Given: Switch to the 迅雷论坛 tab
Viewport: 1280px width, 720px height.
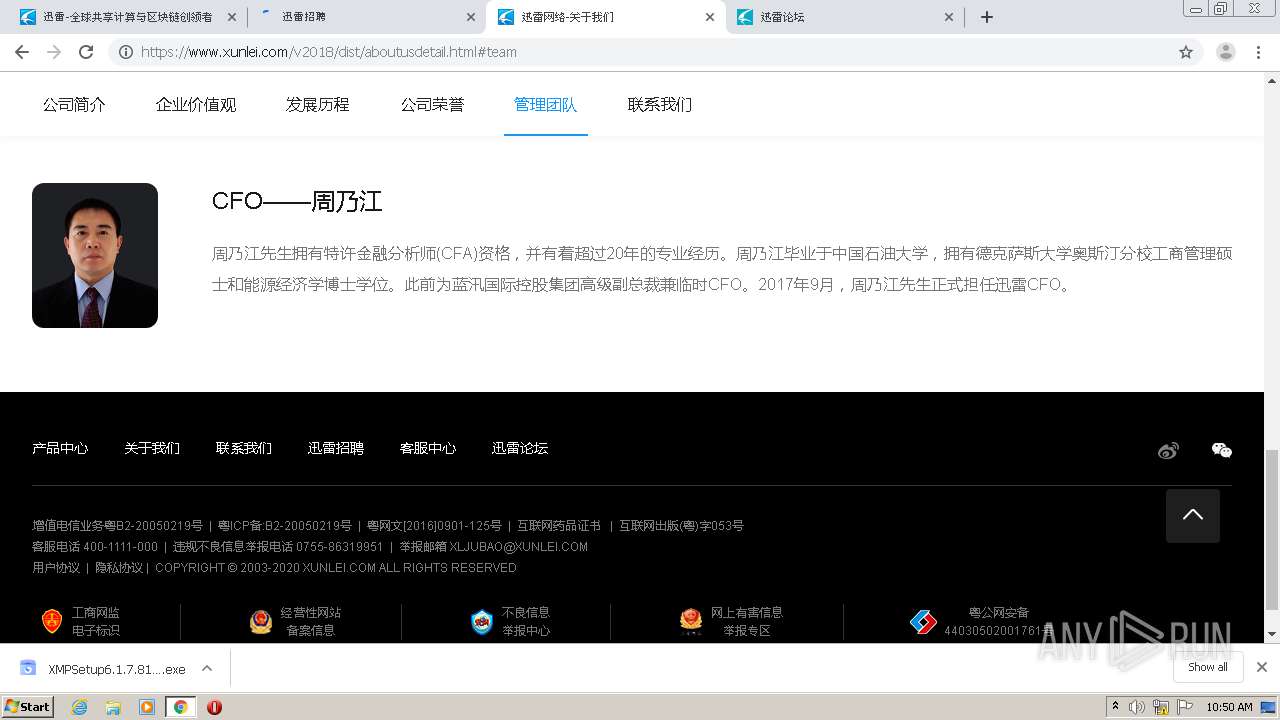Looking at the screenshot, I should click(x=846, y=17).
